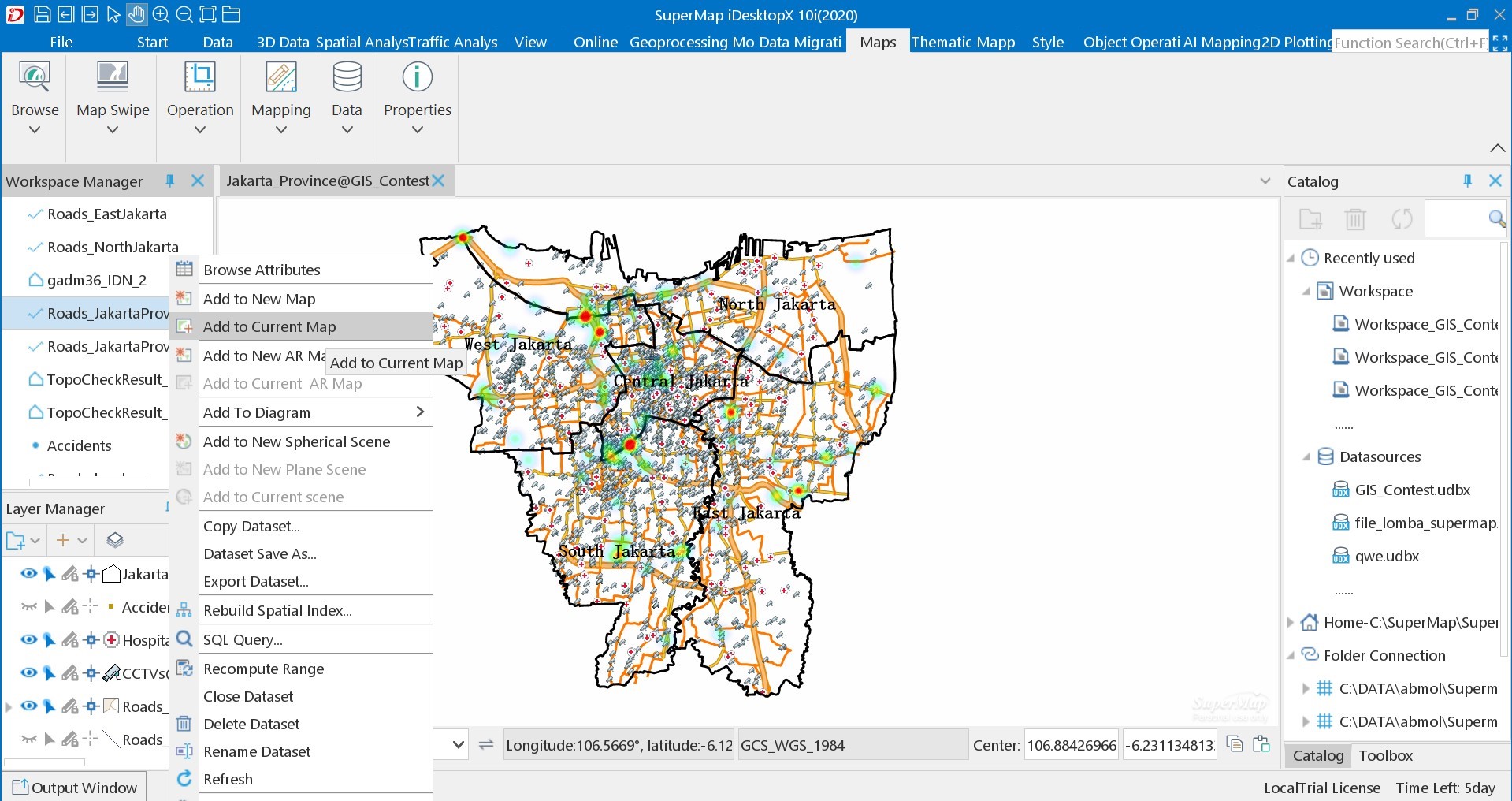This screenshot has width=1512, height=801.
Task: Click the Function Search input box
Action: (1410, 43)
